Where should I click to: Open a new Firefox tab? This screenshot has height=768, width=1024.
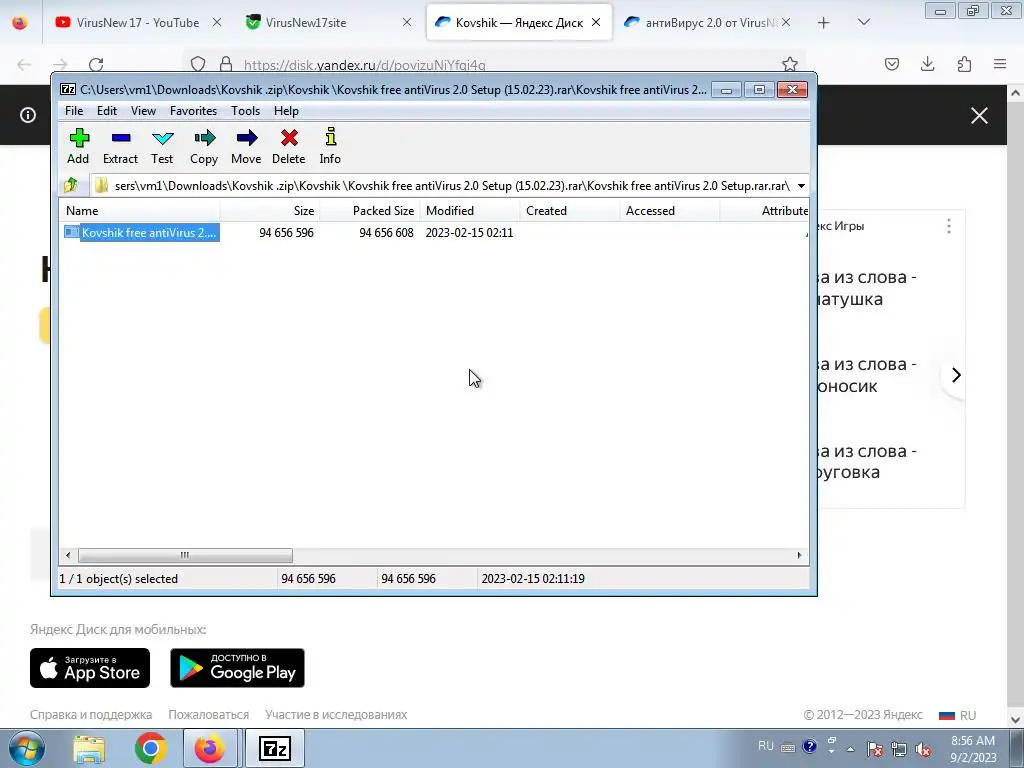coord(824,23)
